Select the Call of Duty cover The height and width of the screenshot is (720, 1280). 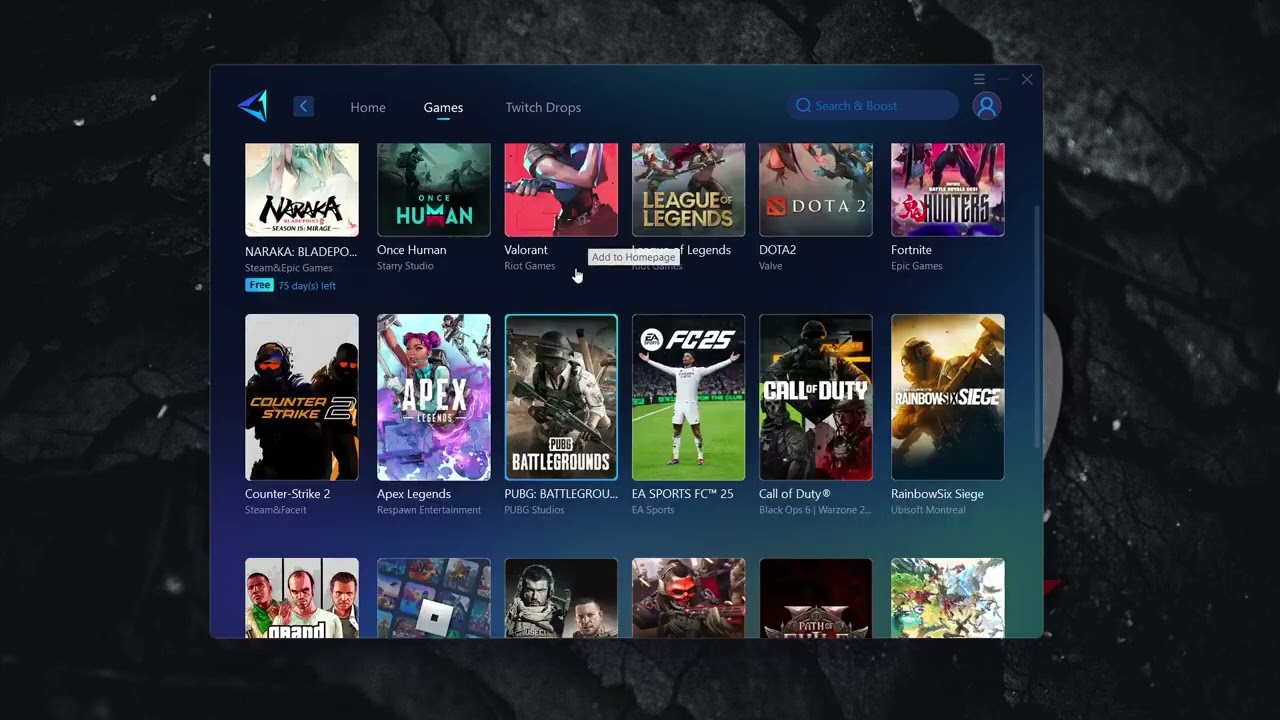coord(816,397)
